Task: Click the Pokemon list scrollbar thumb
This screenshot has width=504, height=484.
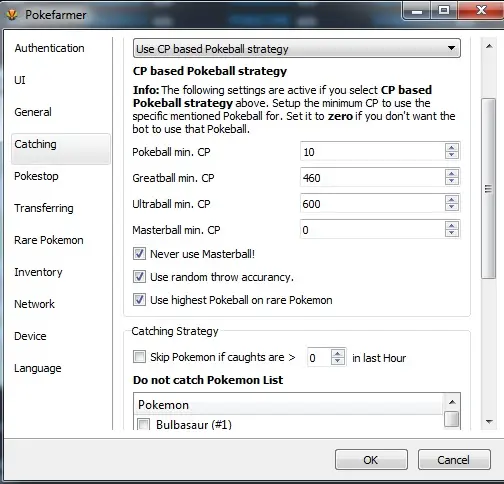Action: (452, 419)
